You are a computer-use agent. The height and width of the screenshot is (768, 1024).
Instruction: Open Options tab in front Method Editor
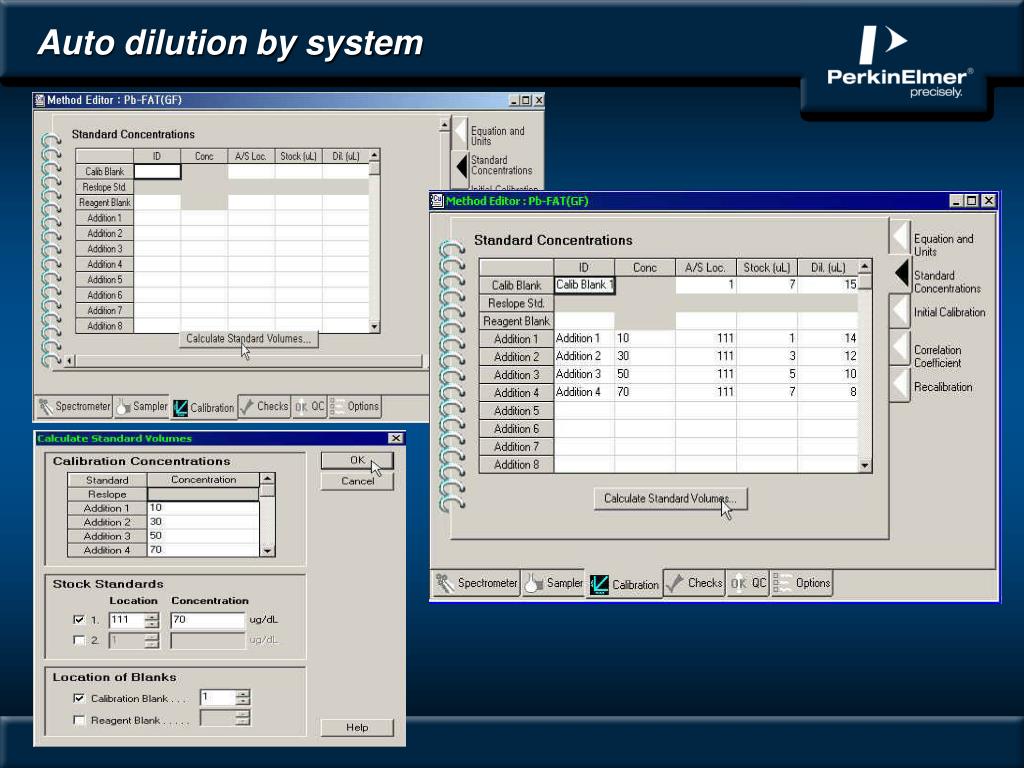tap(801, 583)
